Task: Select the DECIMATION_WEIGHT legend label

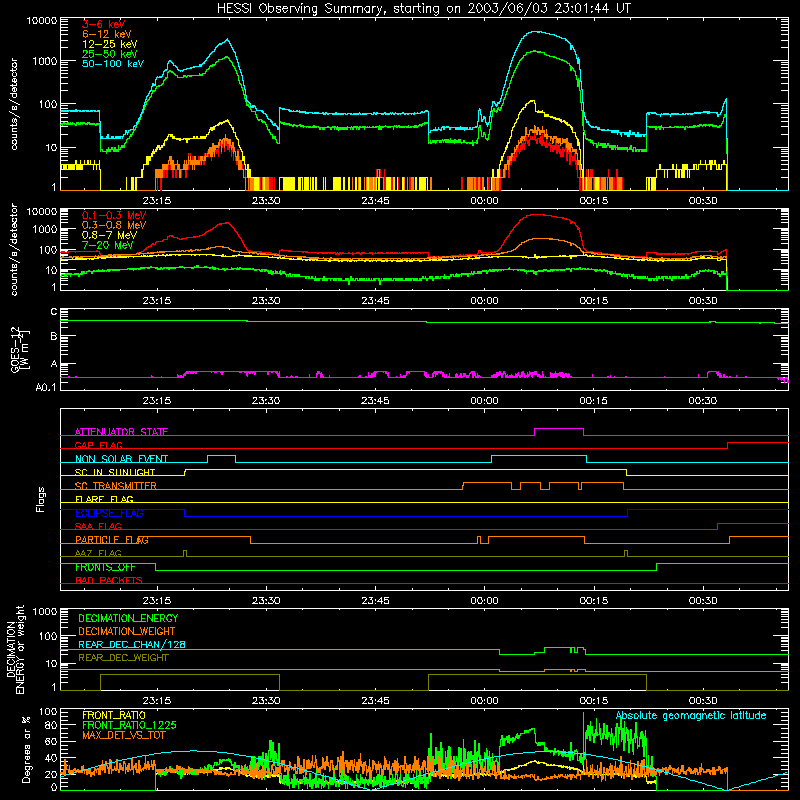Action: [127, 631]
